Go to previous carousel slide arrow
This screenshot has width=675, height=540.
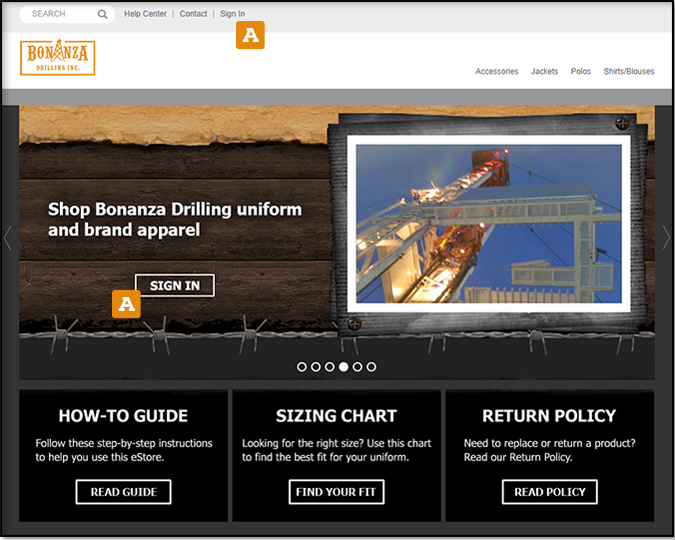point(8,237)
